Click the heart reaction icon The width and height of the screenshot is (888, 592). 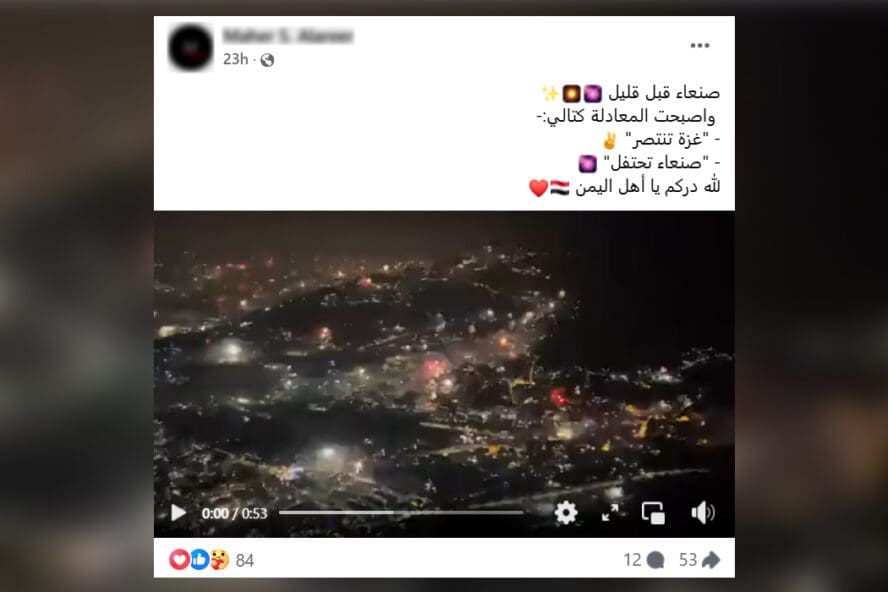pyautogui.click(x=179, y=560)
